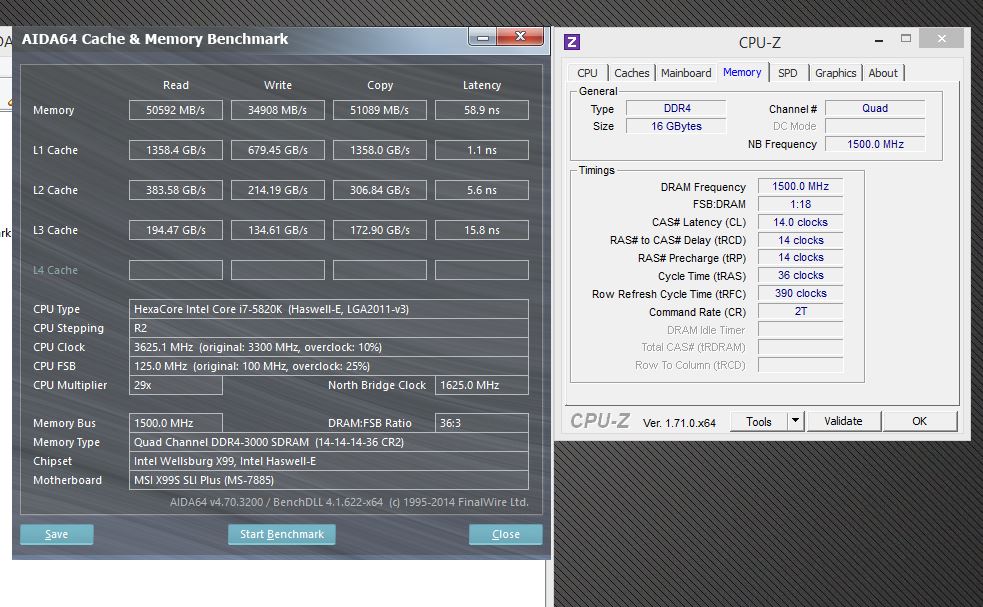
Task: Click the empty DC Mode field
Action: coord(875,126)
